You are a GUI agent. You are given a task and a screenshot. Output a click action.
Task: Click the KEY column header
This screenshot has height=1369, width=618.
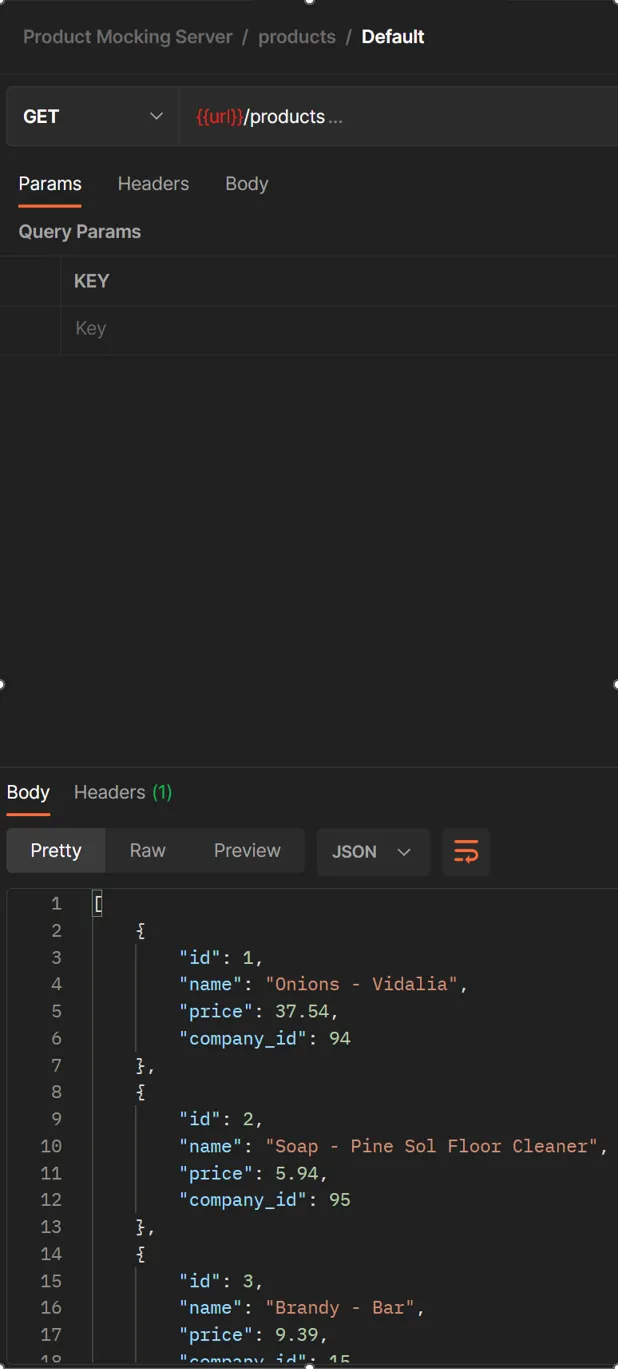pyautogui.click(x=91, y=282)
